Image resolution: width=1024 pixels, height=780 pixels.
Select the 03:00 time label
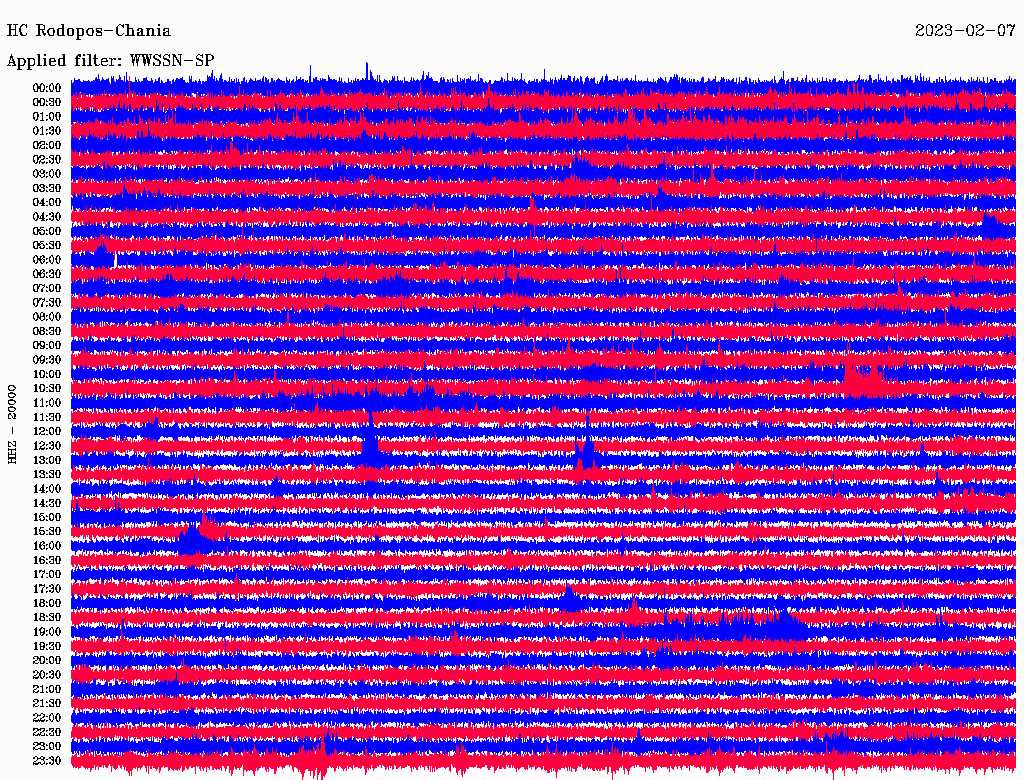[47, 174]
